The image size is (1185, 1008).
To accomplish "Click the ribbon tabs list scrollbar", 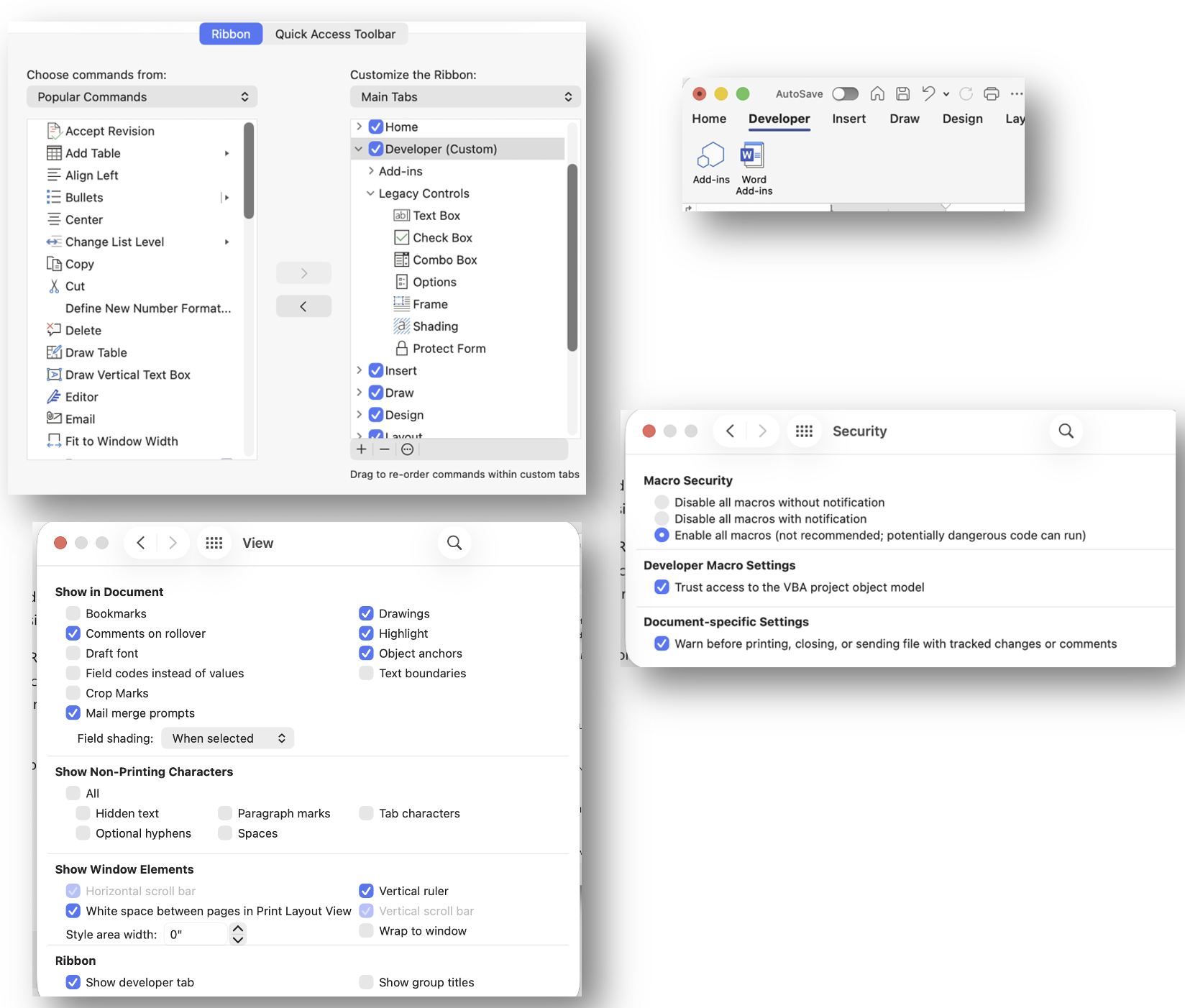I will pos(572,257).
